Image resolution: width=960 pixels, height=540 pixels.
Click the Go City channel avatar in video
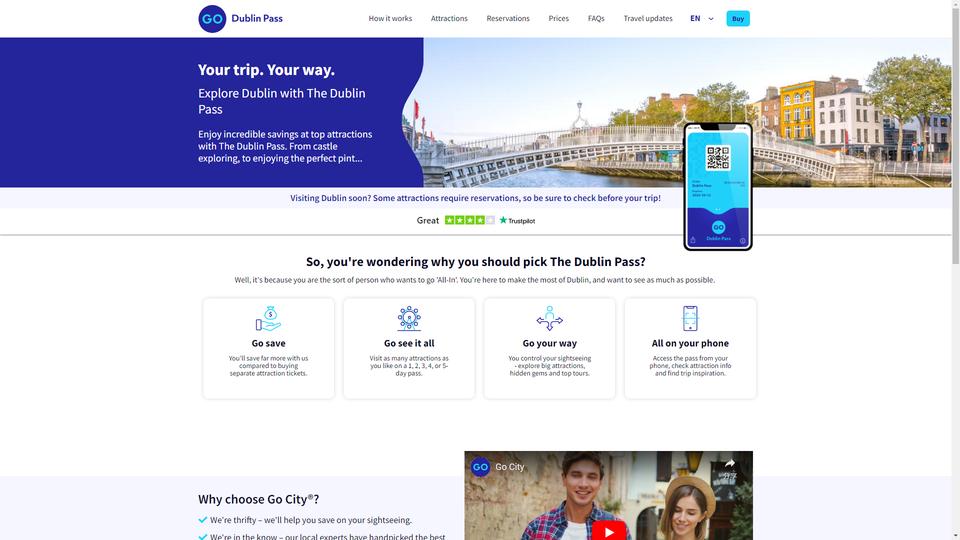[481, 467]
